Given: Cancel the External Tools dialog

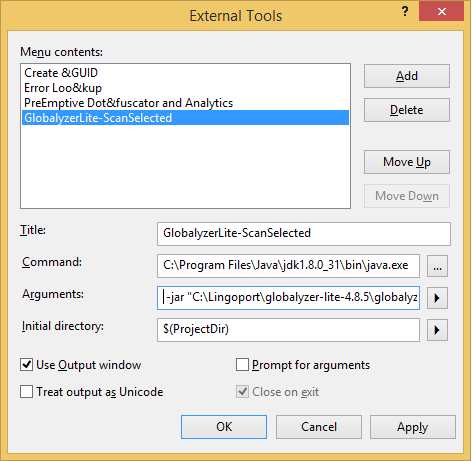Looking at the screenshot, I should [319, 427].
